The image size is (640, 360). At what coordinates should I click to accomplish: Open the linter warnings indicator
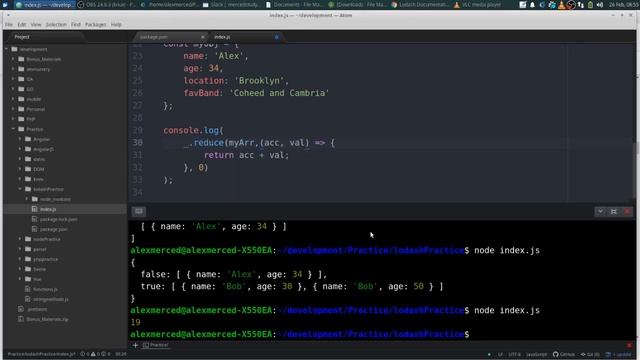click(95, 354)
